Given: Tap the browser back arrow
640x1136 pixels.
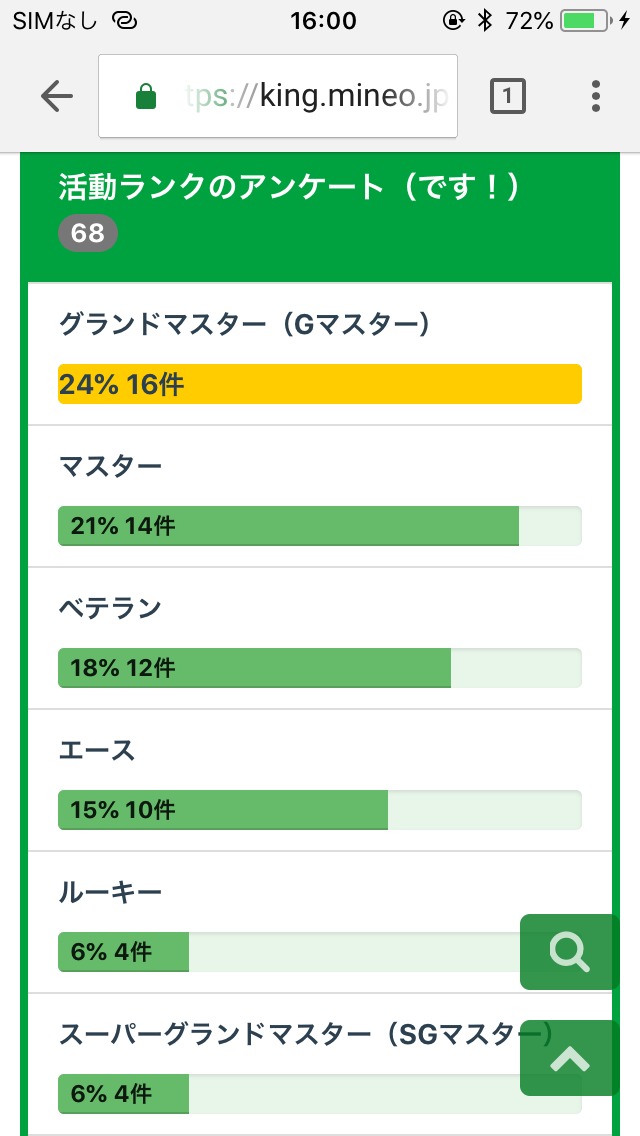Looking at the screenshot, I should (57, 96).
